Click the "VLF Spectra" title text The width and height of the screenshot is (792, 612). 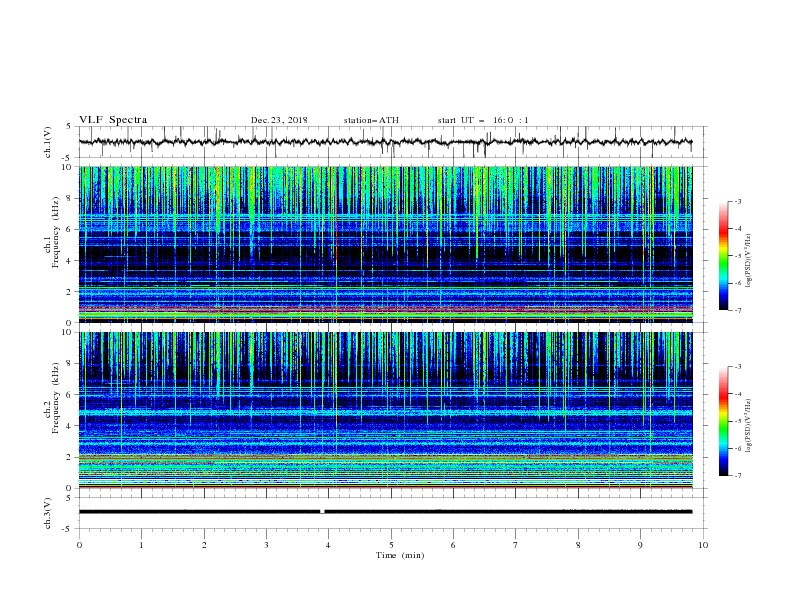(x=113, y=120)
